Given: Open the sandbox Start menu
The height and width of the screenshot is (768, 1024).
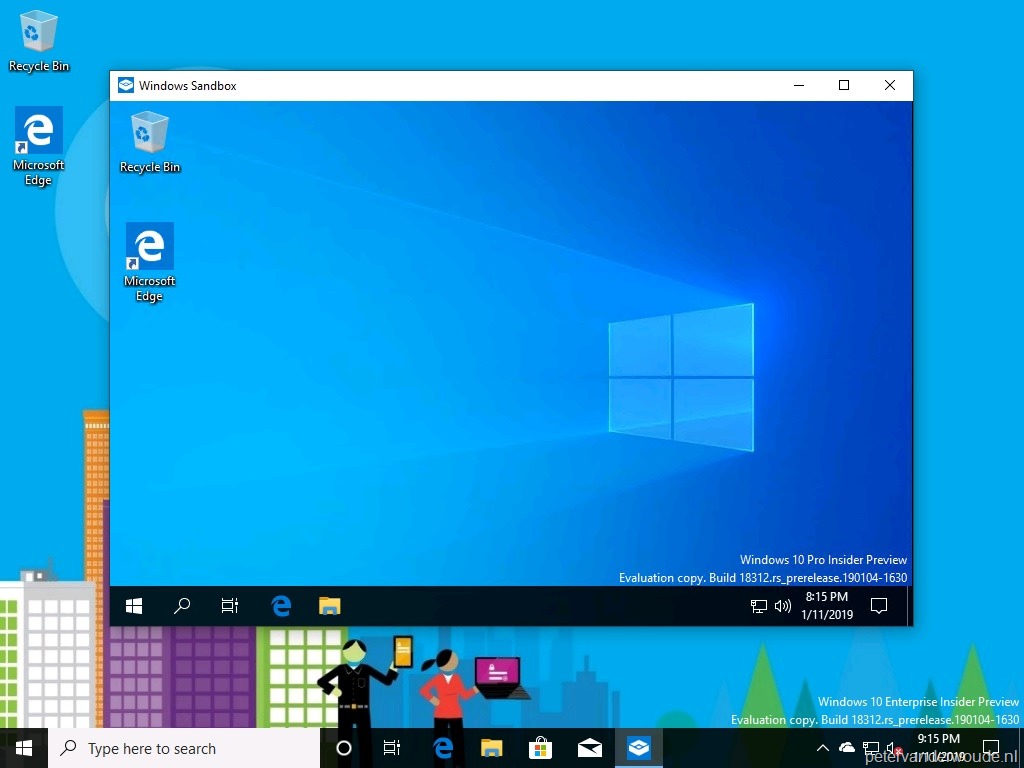Looking at the screenshot, I should pyautogui.click(x=134, y=605).
